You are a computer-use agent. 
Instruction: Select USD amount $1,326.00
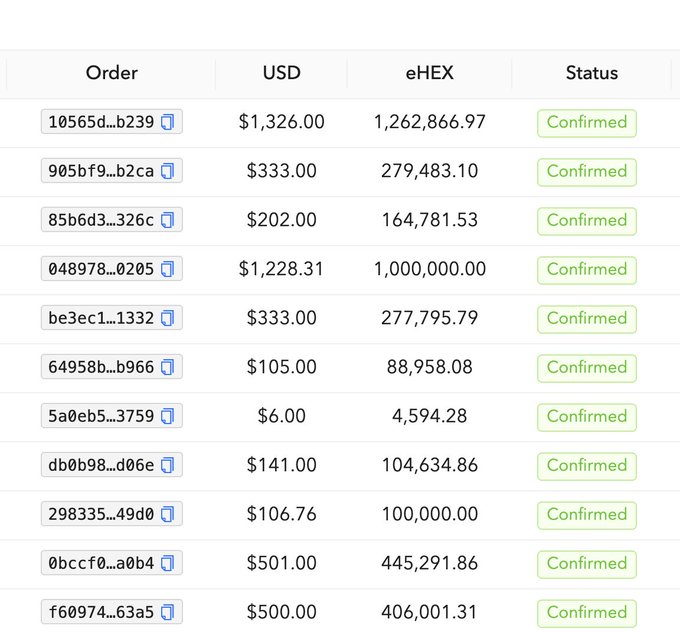(281, 122)
